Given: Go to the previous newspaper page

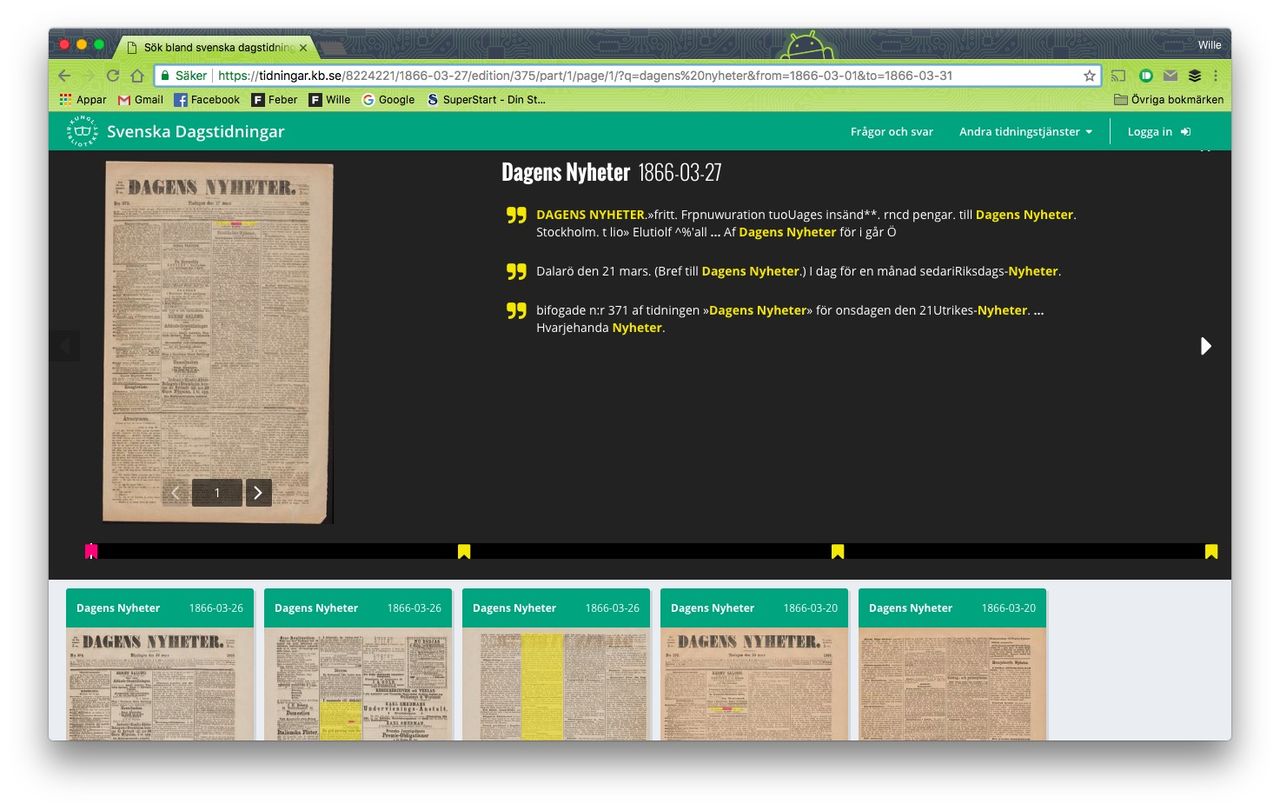Looking at the screenshot, I should click(176, 492).
